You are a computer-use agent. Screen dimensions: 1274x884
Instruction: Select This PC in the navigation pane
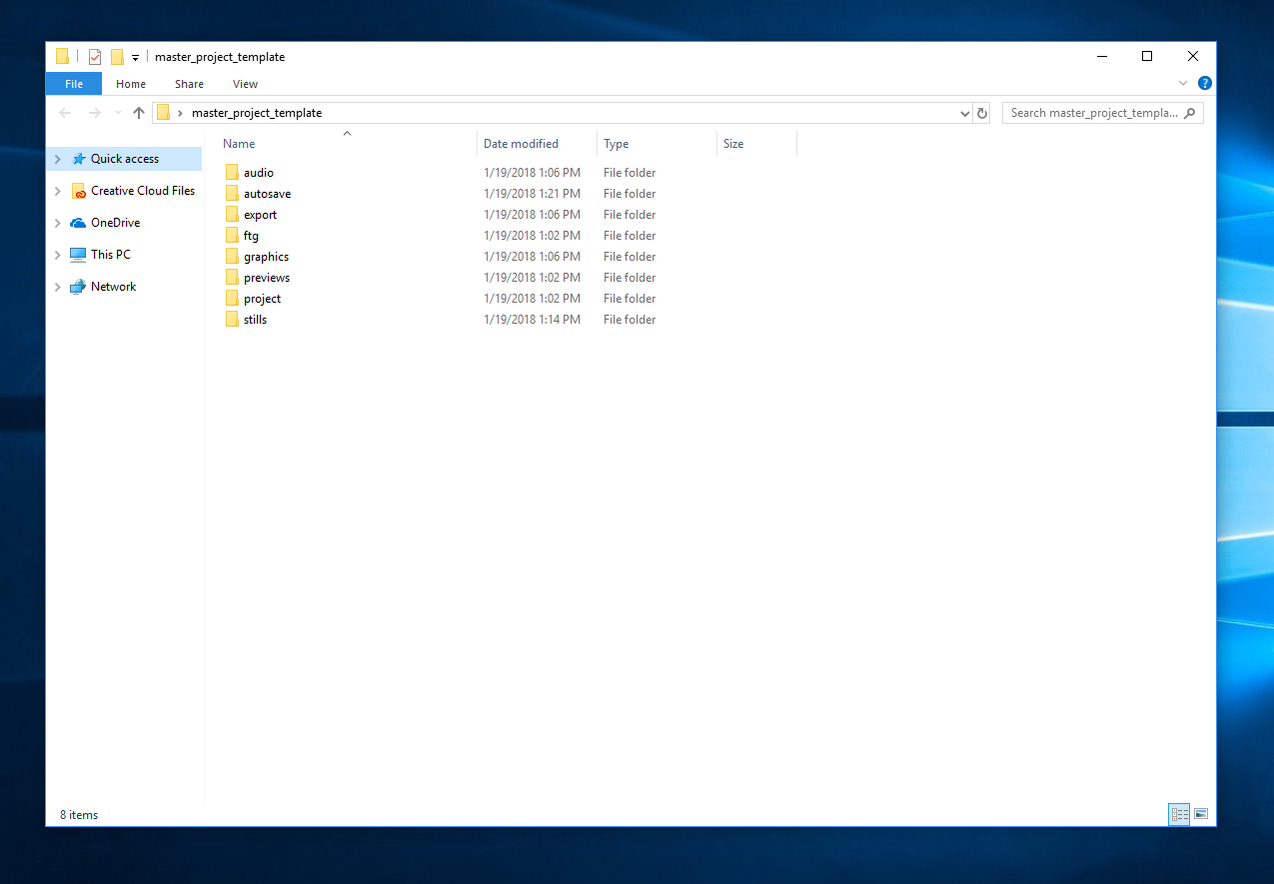tap(111, 255)
